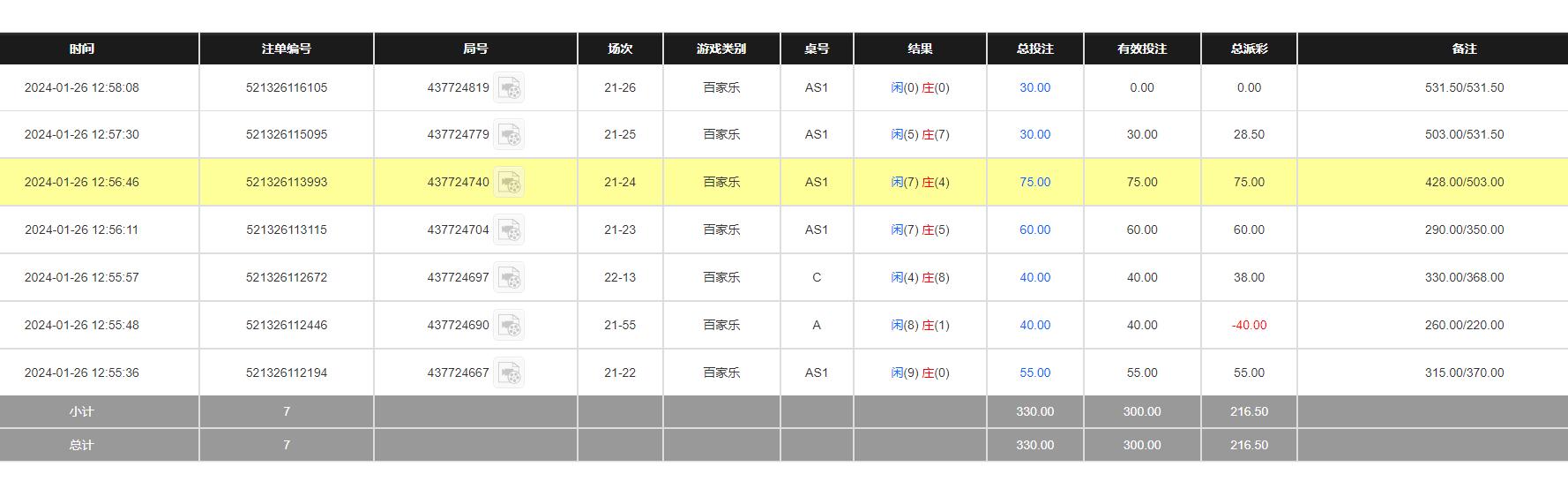This screenshot has height=489, width=1568.
Task: Open video replay icon for round 437724819
Action: pos(509,88)
